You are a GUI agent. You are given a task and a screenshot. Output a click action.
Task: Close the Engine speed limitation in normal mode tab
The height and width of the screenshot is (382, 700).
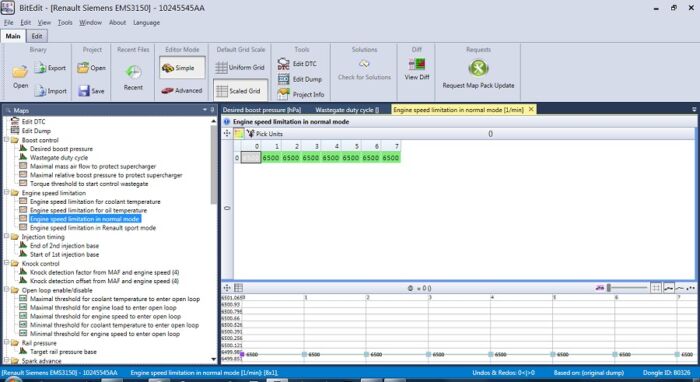pyautogui.click(x=531, y=109)
